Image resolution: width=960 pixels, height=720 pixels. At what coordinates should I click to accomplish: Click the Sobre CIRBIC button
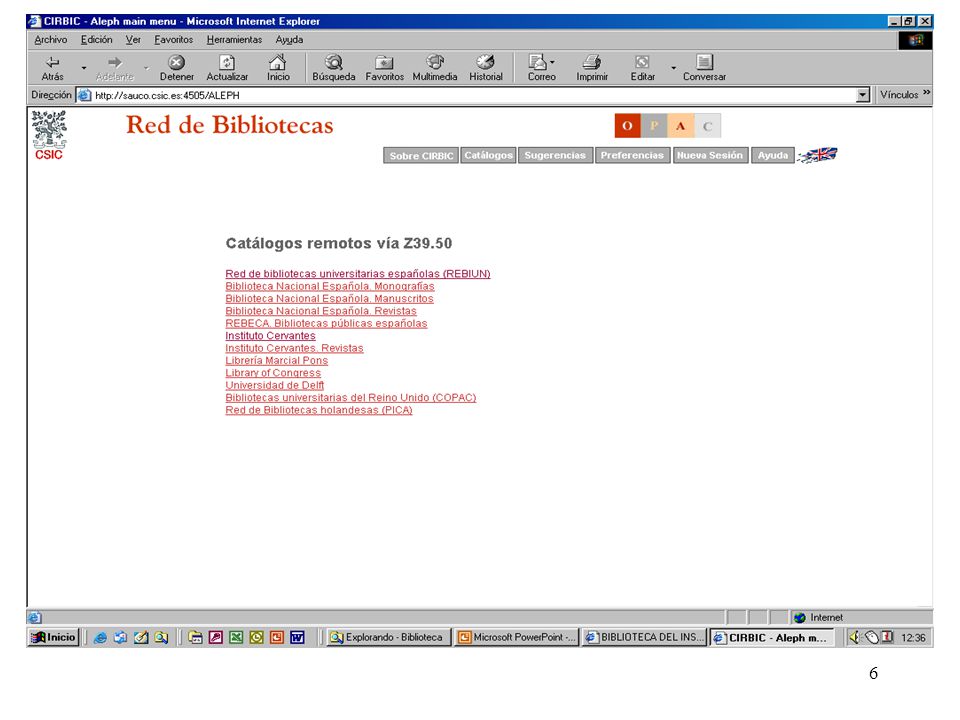pyautogui.click(x=421, y=156)
